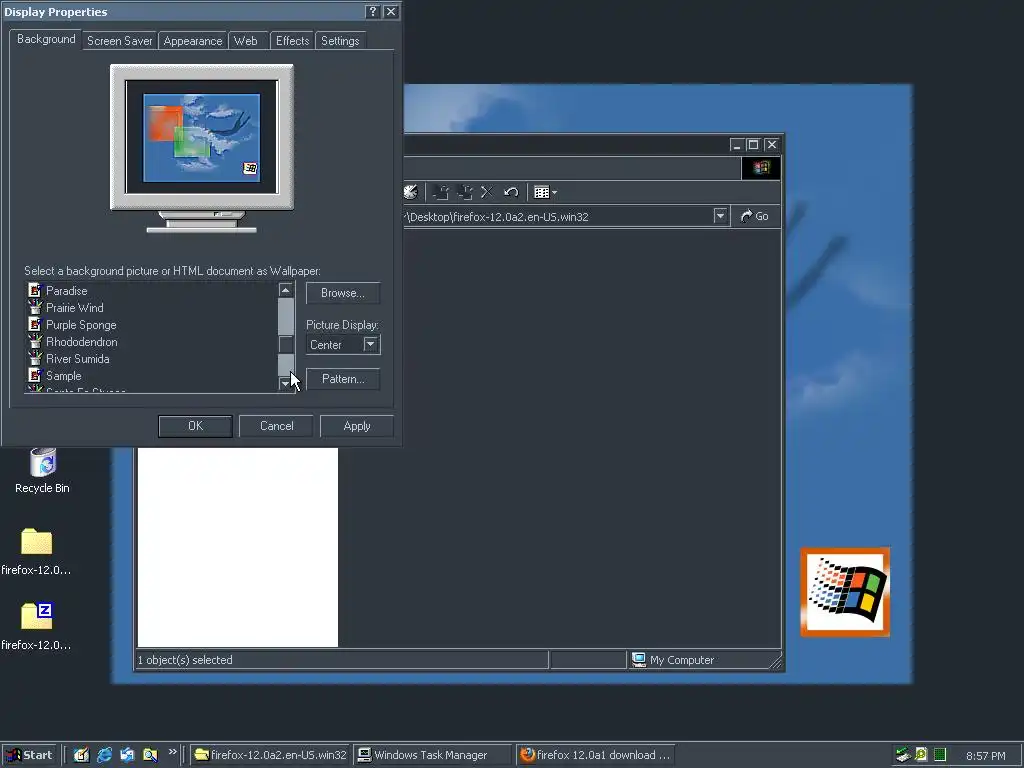Click the 8:57 PM taskbar clock
The image size is (1024, 768).
[x=985, y=756]
